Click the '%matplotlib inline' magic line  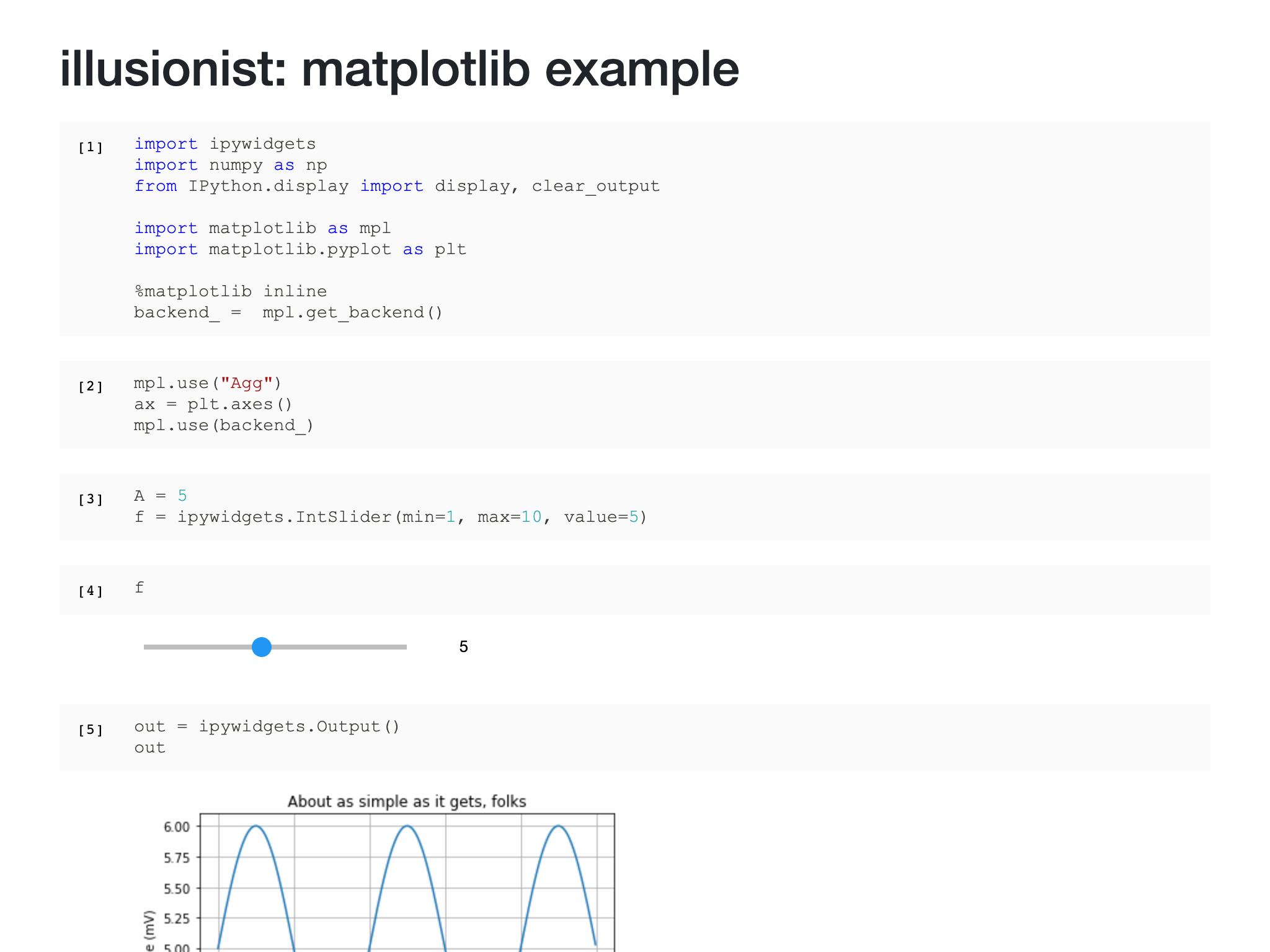231,291
